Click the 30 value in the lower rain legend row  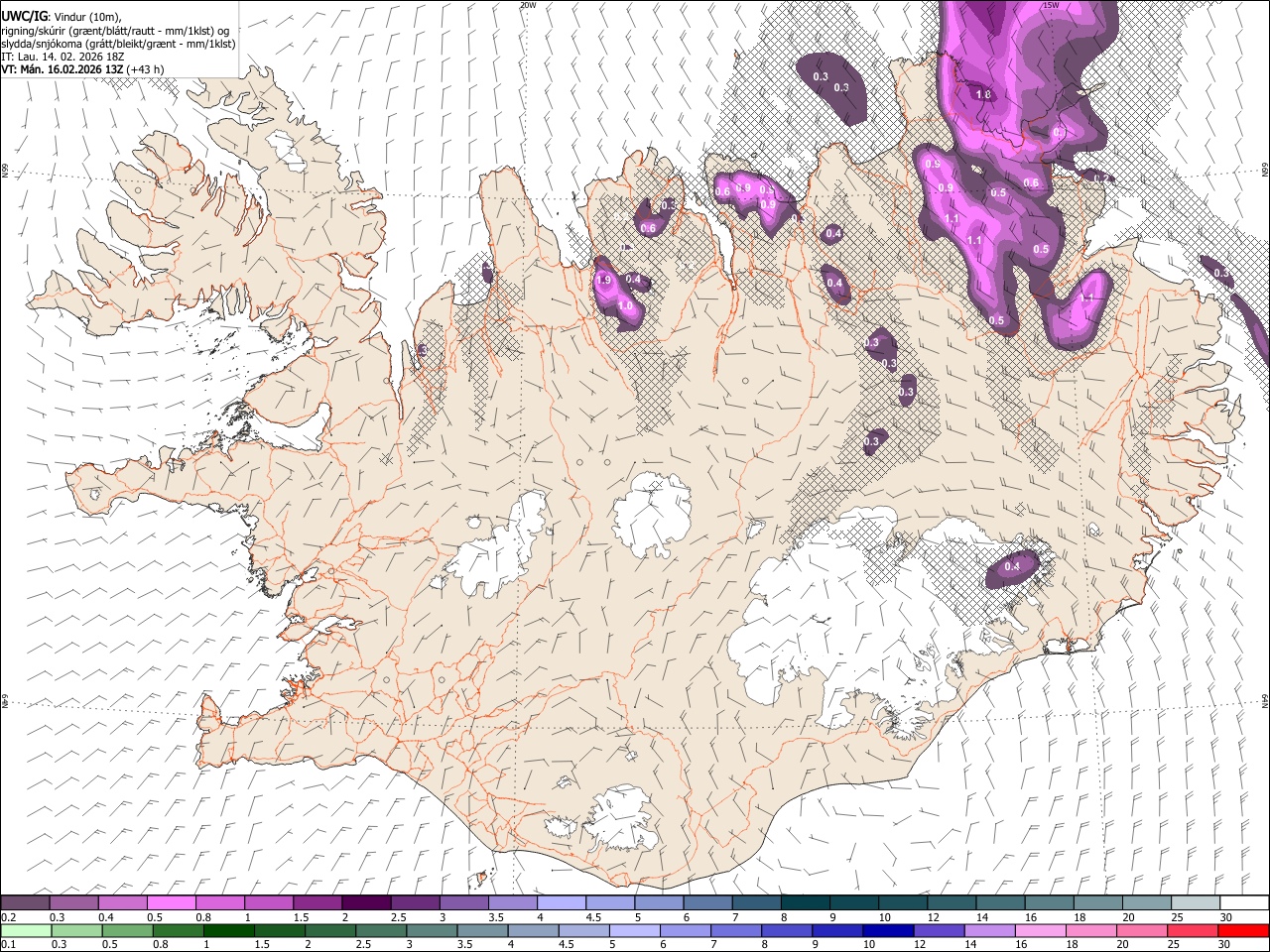coord(1223,944)
